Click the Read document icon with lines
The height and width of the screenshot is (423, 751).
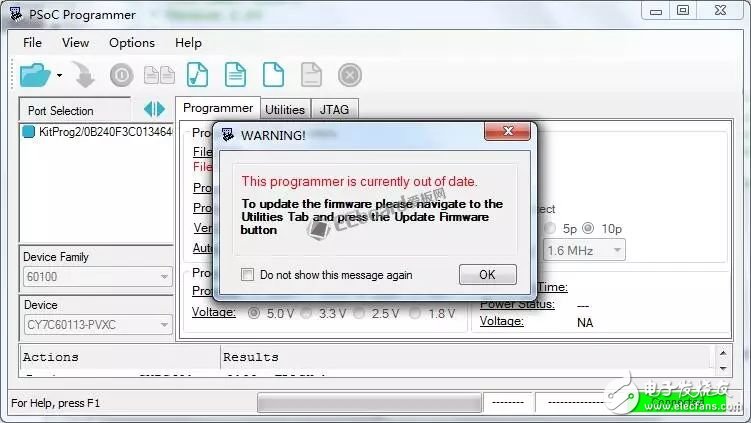click(x=235, y=75)
